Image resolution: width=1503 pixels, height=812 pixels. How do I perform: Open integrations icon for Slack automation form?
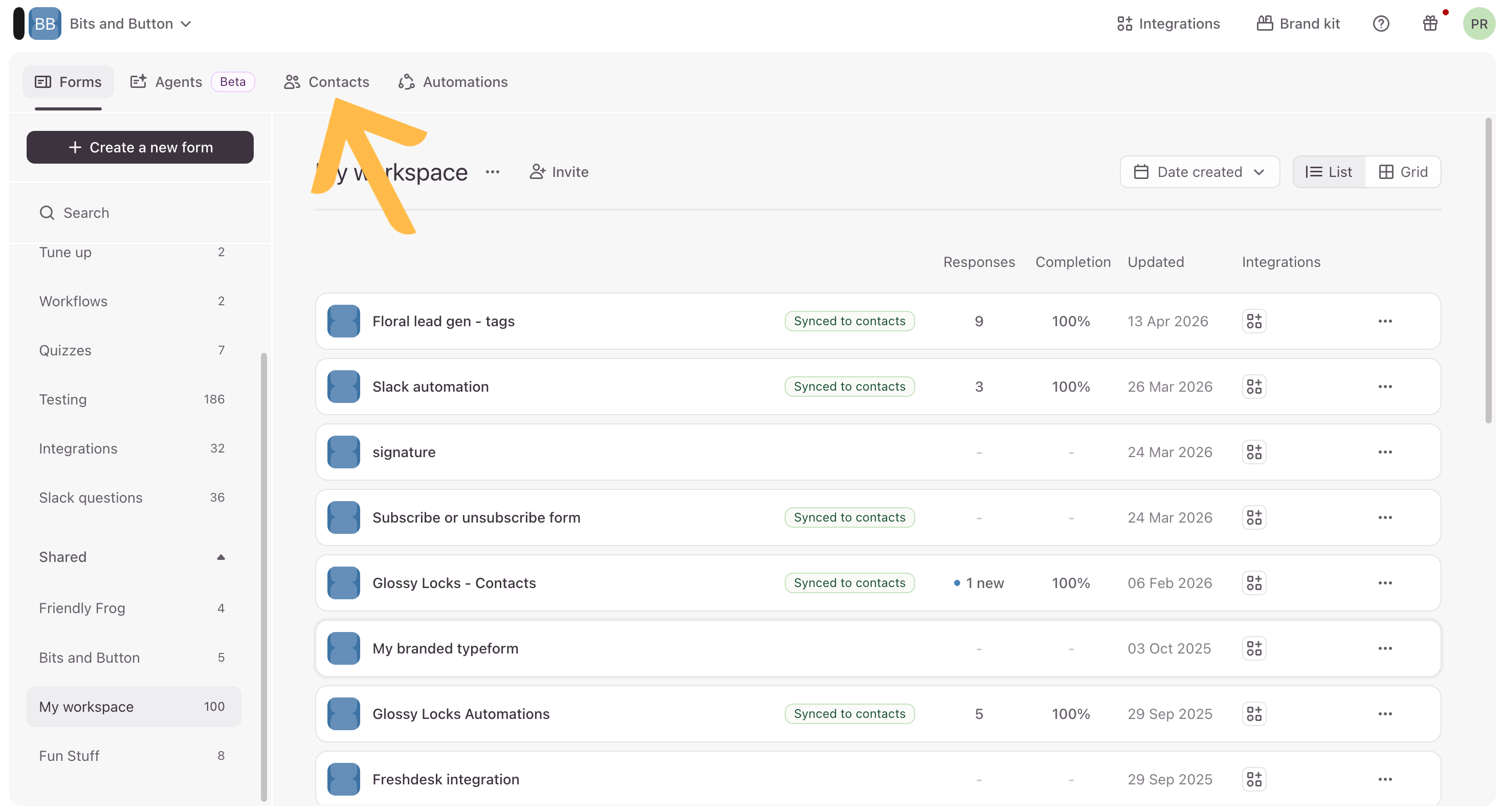click(x=1254, y=387)
